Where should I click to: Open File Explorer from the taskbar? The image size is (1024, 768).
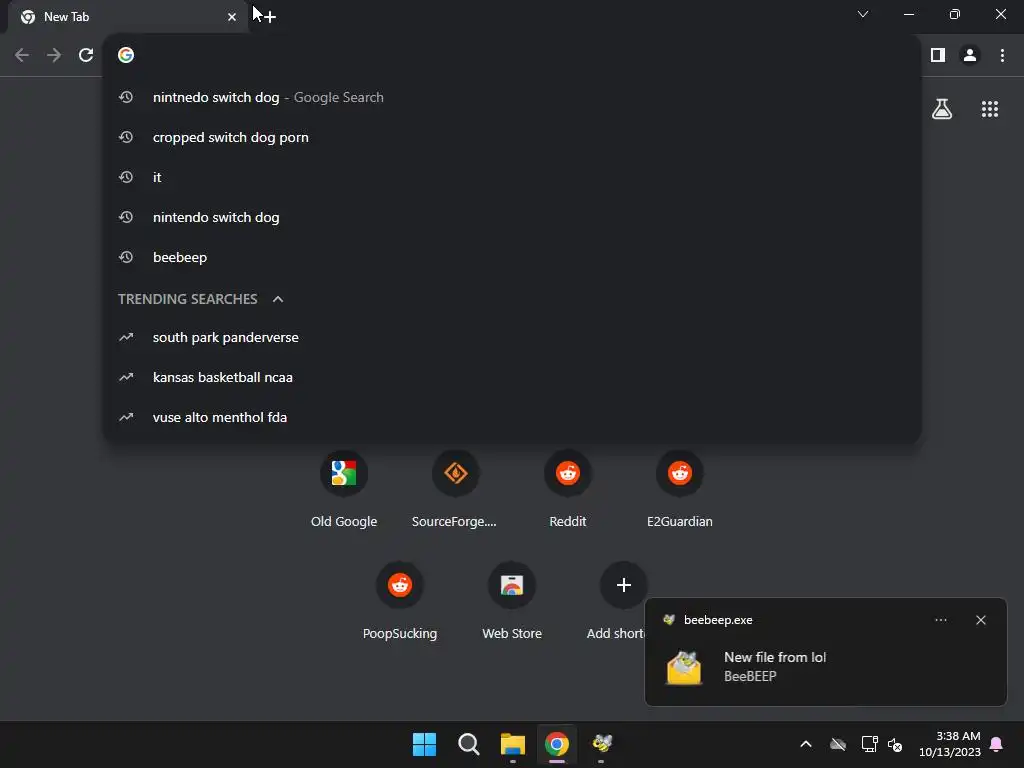tap(513, 744)
